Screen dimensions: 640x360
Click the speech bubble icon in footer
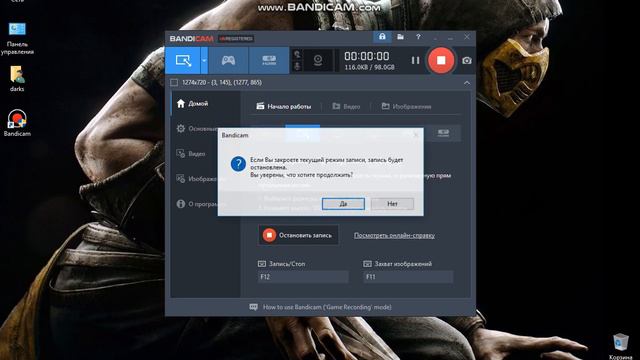[253, 307]
